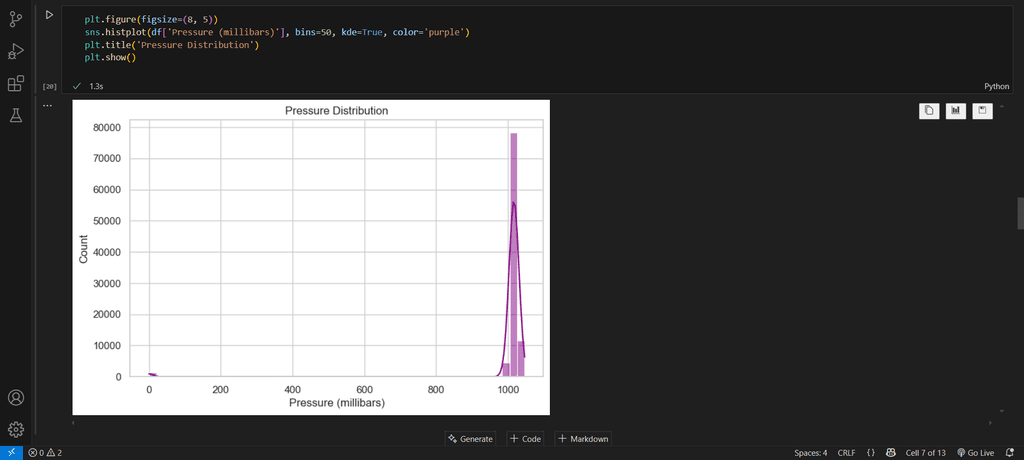Open the Extensions view
1024x460 pixels.
[16, 84]
